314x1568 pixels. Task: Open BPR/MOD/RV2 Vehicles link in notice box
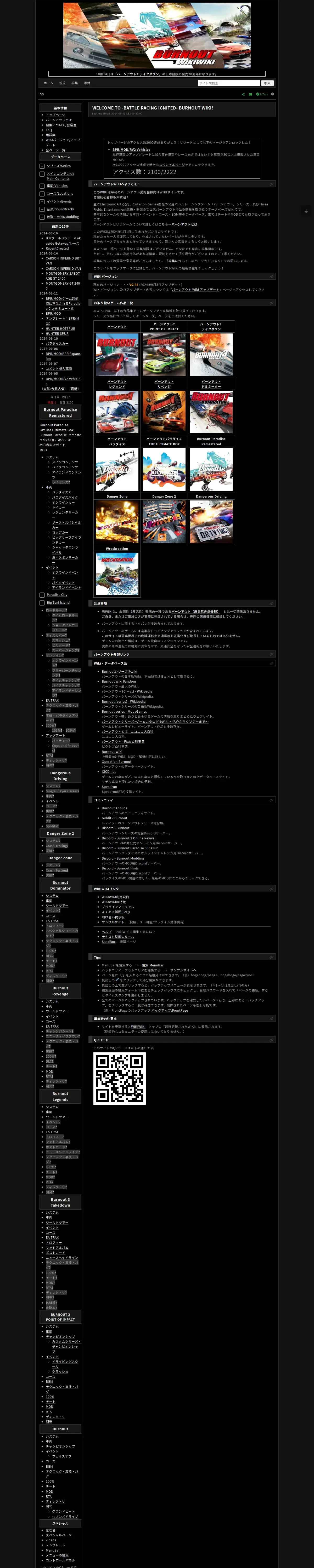tap(131, 149)
